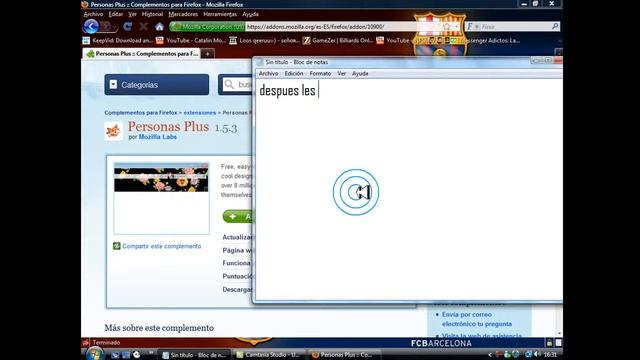Image resolution: width=640 pixels, height=360 pixels.
Task: Show hidden tray icons arrow
Action: 490,355
